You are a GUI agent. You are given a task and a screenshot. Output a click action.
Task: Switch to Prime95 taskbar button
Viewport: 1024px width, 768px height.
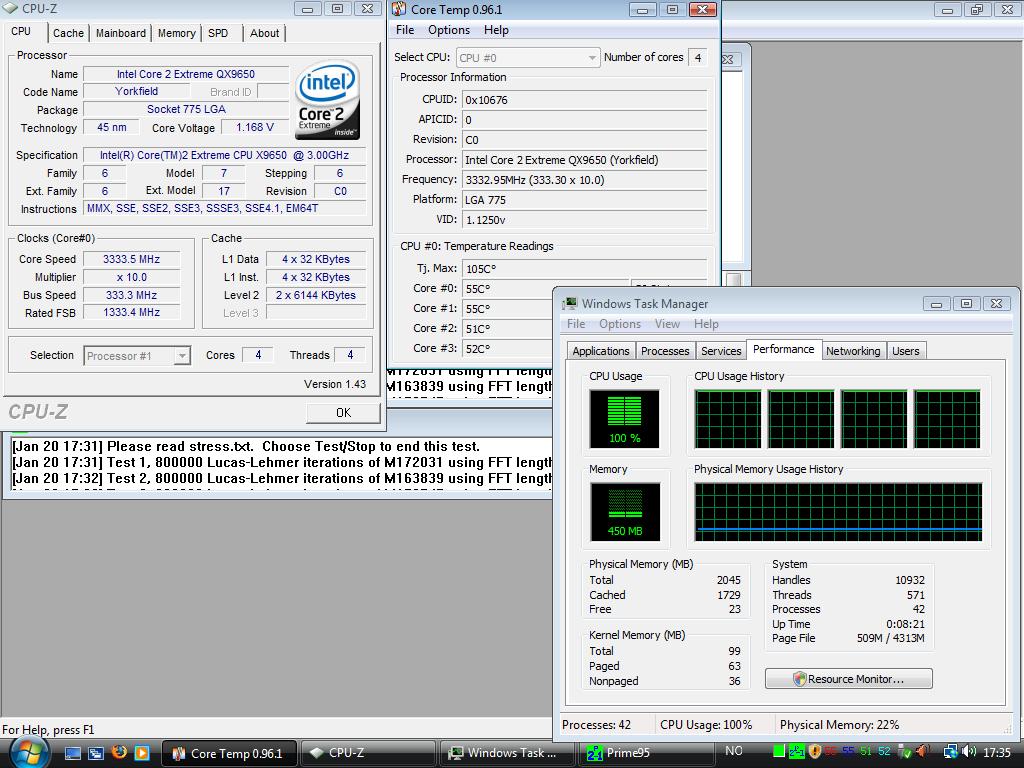(x=645, y=753)
